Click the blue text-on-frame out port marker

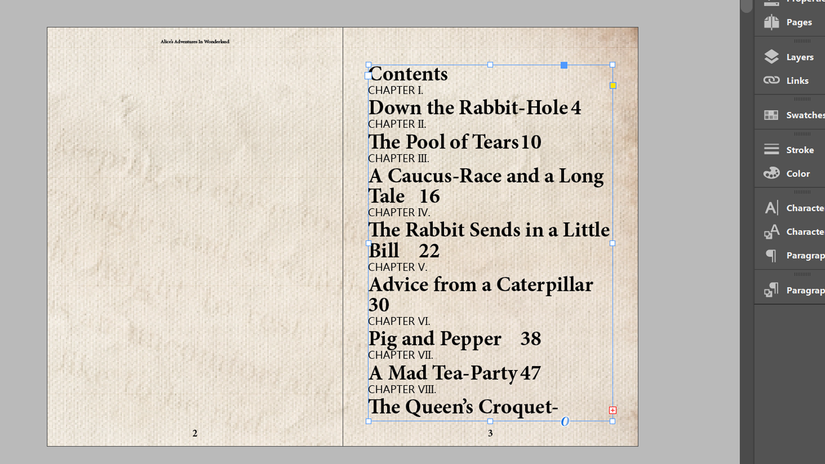(565, 421)
